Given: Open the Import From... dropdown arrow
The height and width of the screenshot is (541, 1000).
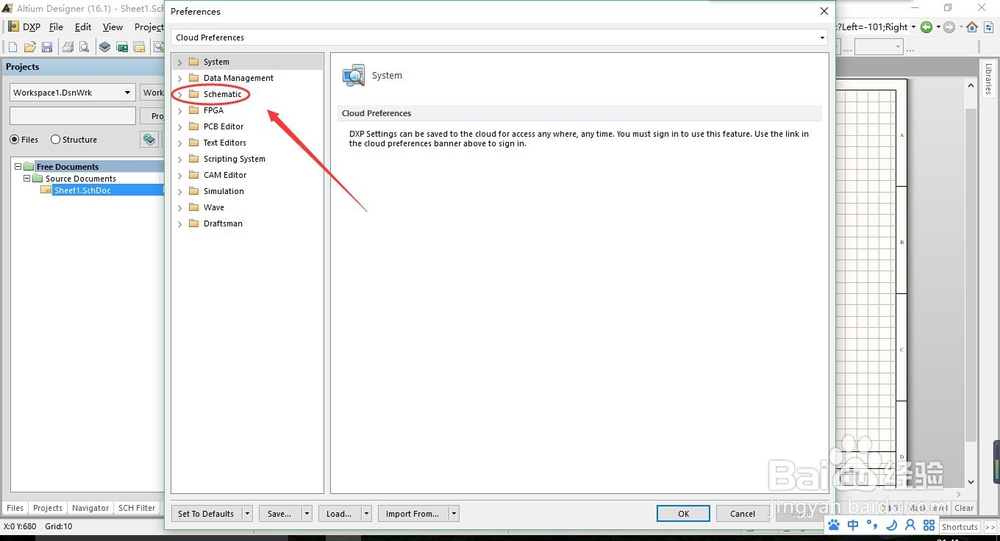Looking at the screenshot, I should [453, 514].
